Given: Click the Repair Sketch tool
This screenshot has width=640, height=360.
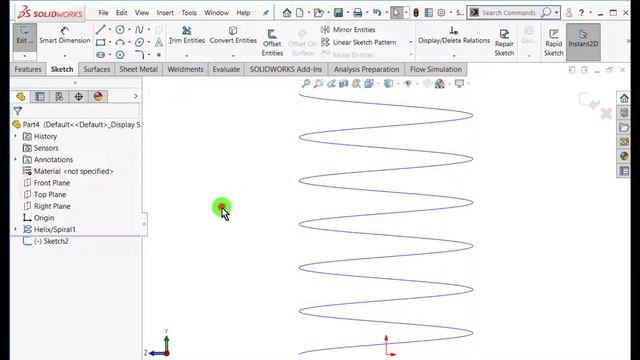Looking at the screenshot, I should 504,42.
